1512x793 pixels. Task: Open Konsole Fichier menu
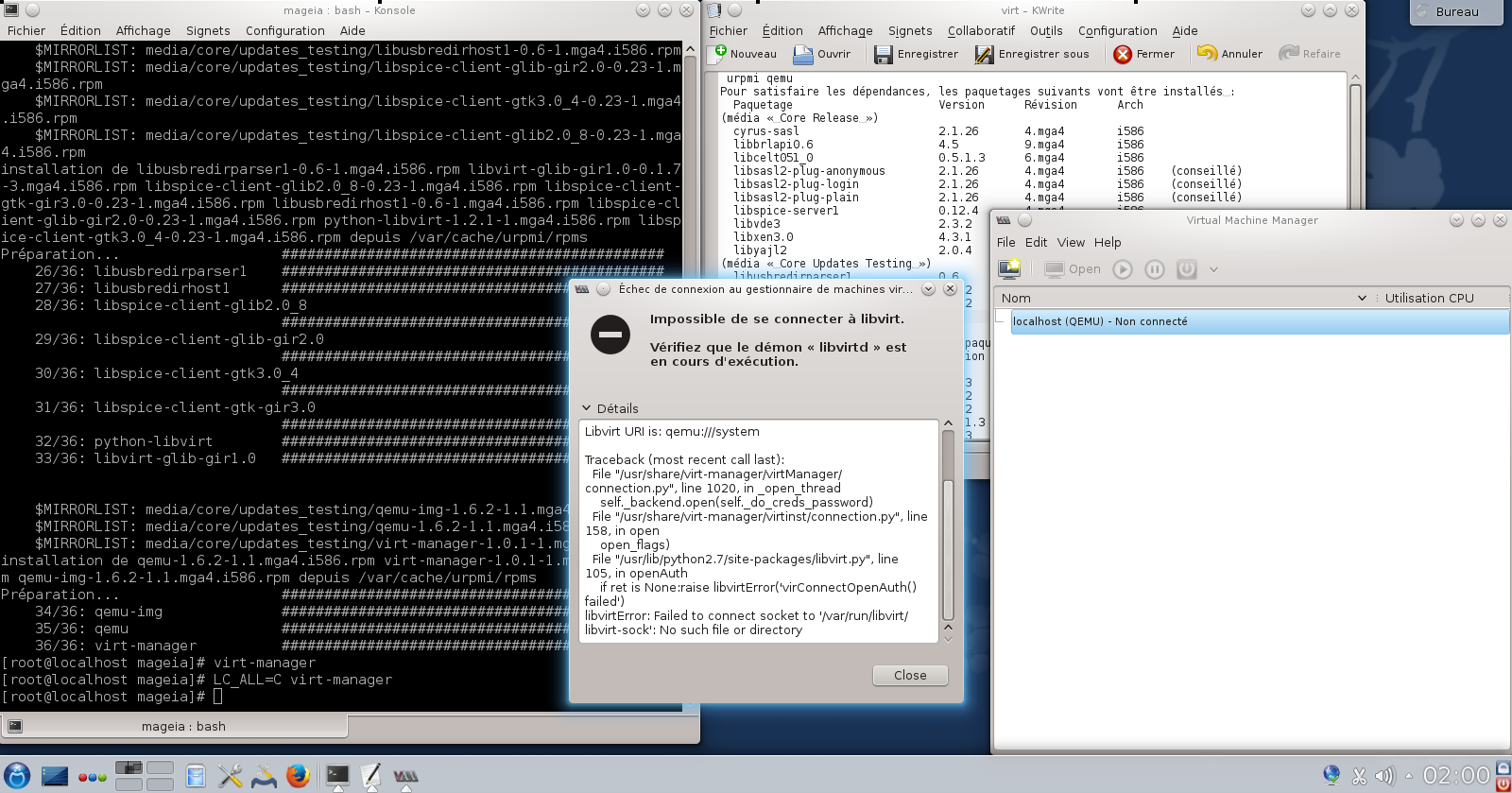tap(26, 30)
